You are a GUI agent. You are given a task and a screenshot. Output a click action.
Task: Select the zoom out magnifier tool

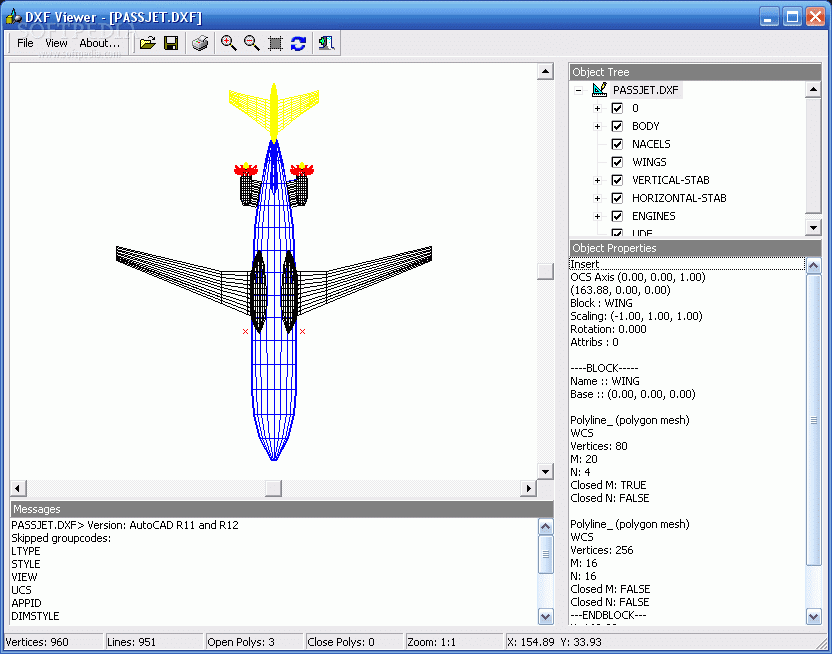(252, 43)
